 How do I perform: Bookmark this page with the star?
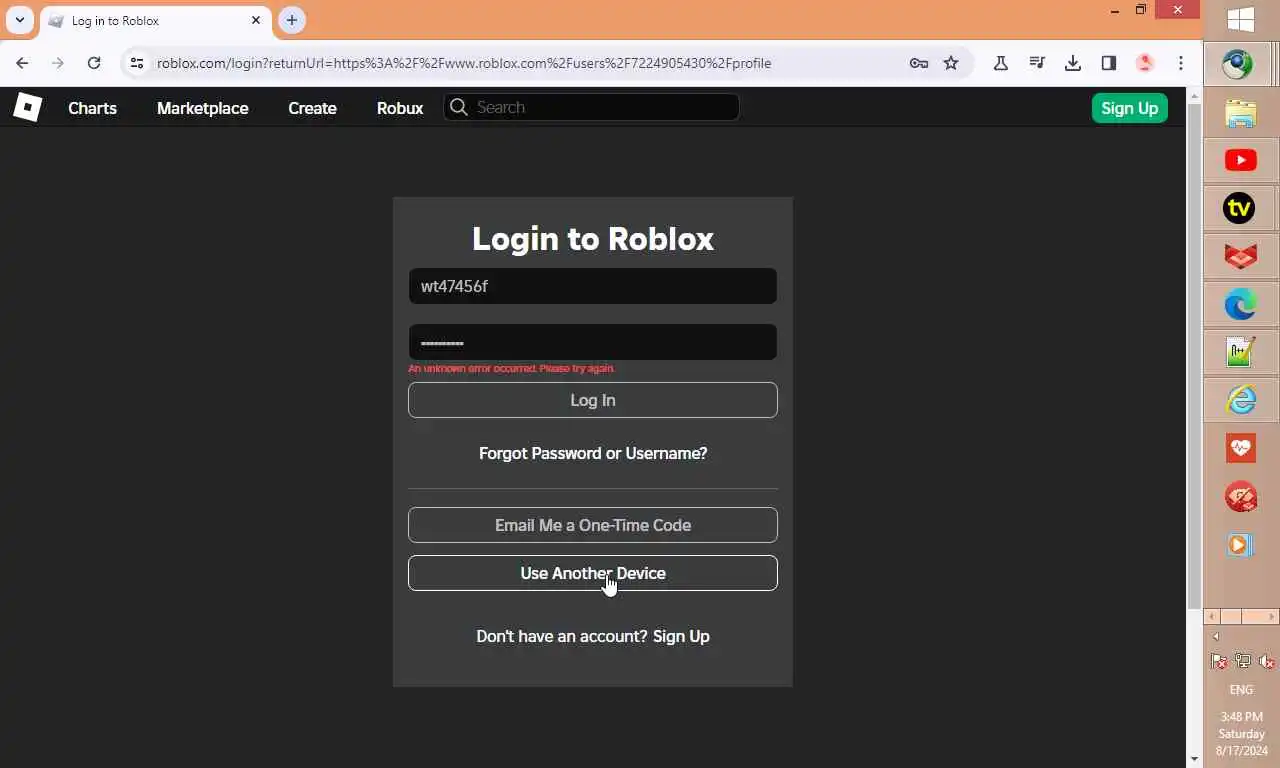coord(951,63)
